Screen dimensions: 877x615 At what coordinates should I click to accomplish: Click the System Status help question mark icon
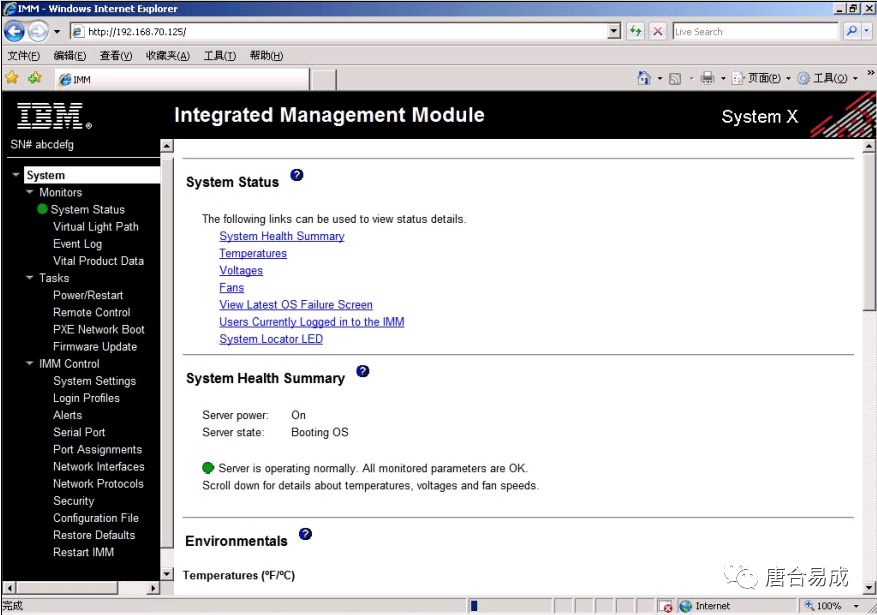point(297,175)
